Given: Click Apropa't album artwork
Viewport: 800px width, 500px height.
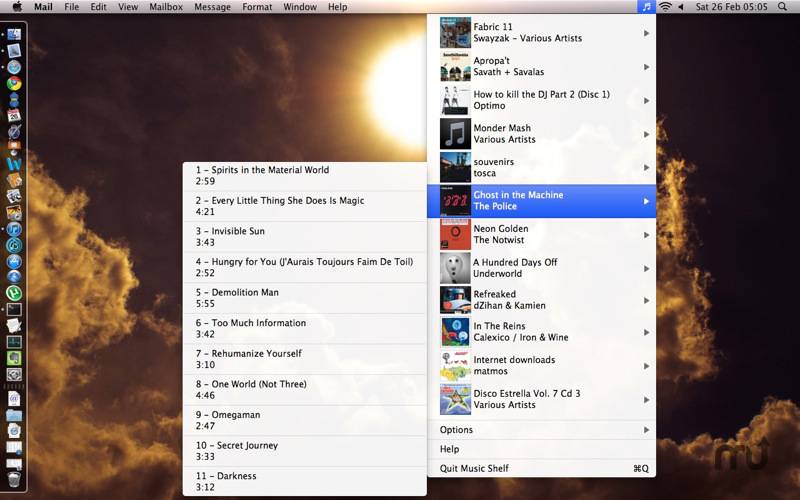Looking at the screenshot, I should pos(455,66).
